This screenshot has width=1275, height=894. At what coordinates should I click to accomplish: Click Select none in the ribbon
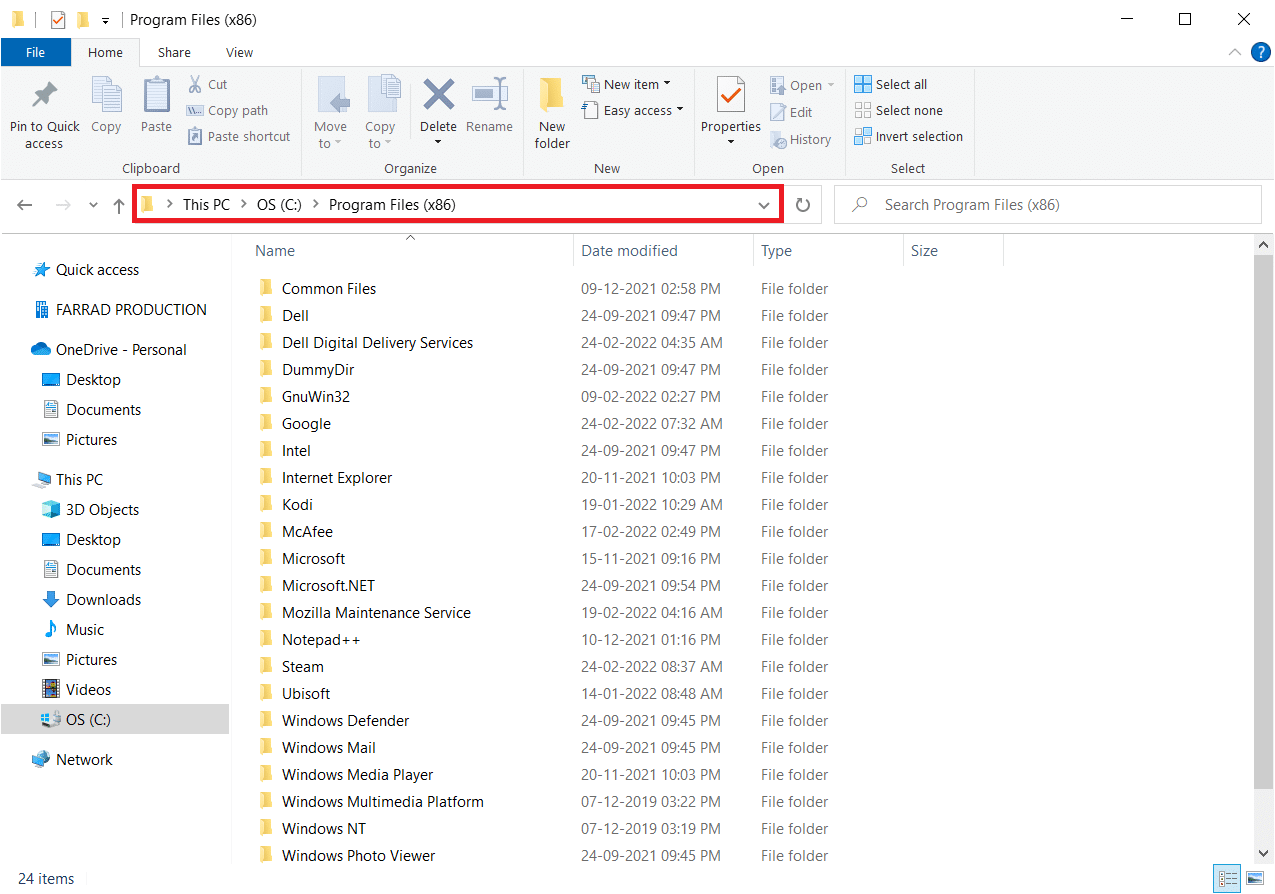[898, 111]
